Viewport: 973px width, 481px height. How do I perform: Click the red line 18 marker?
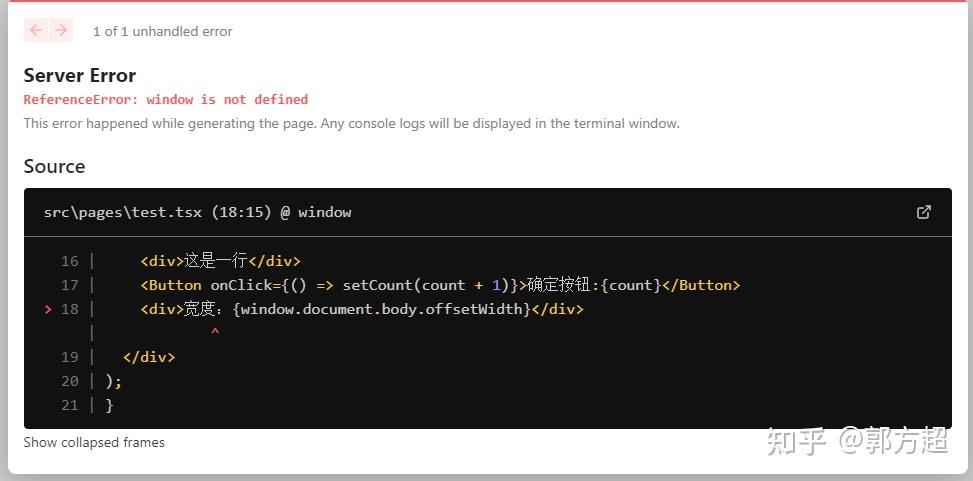(x=48, y=309)
